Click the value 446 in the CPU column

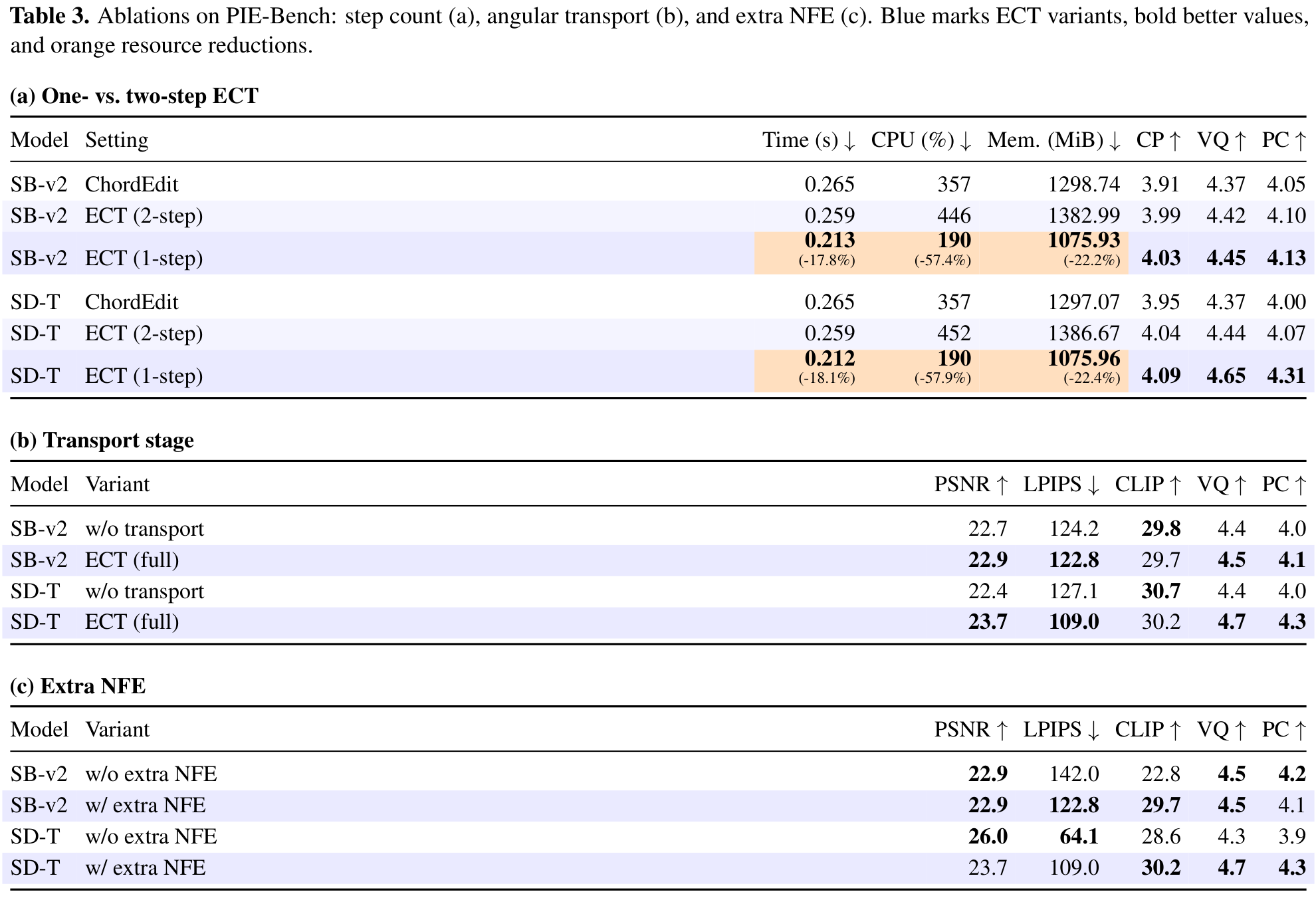(954, 215)
